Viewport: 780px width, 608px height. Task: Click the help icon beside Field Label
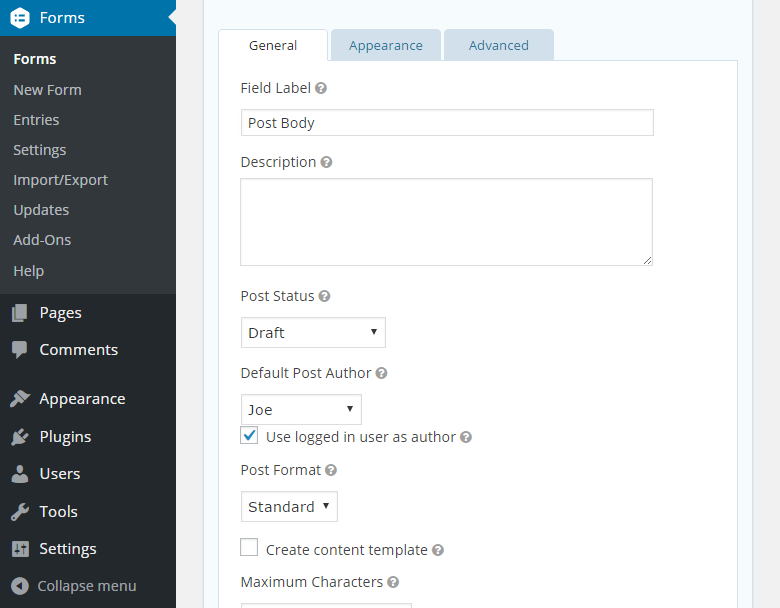[321, 88]
